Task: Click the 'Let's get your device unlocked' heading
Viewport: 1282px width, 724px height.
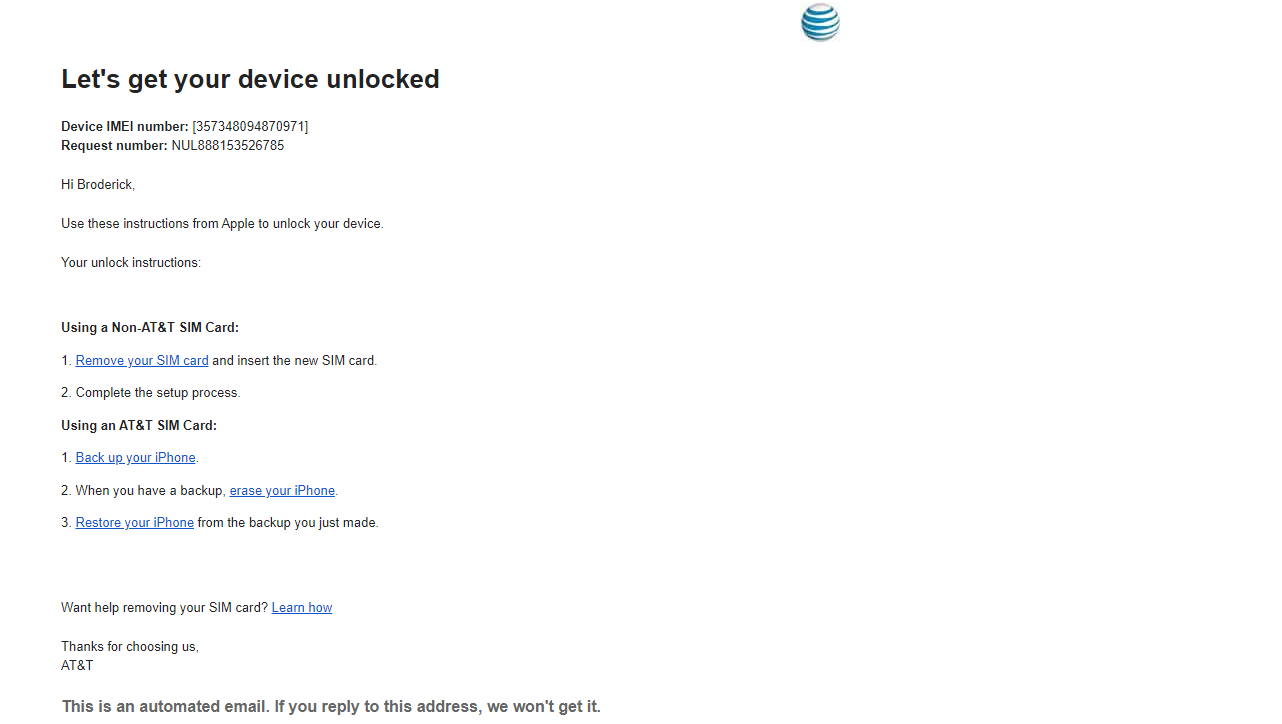Action: tap(250, 80)
